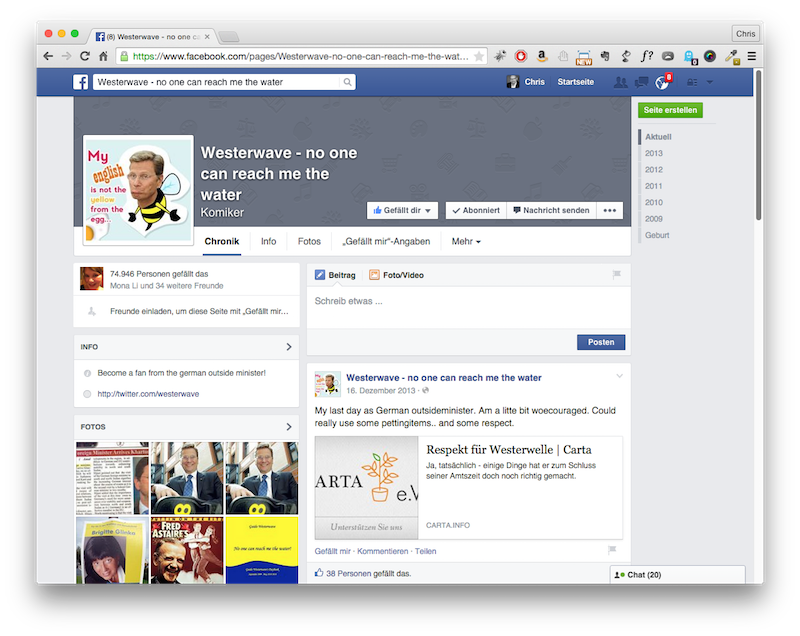
Task: Click the Amazon extension icon
Action: [x=542, y=57]
